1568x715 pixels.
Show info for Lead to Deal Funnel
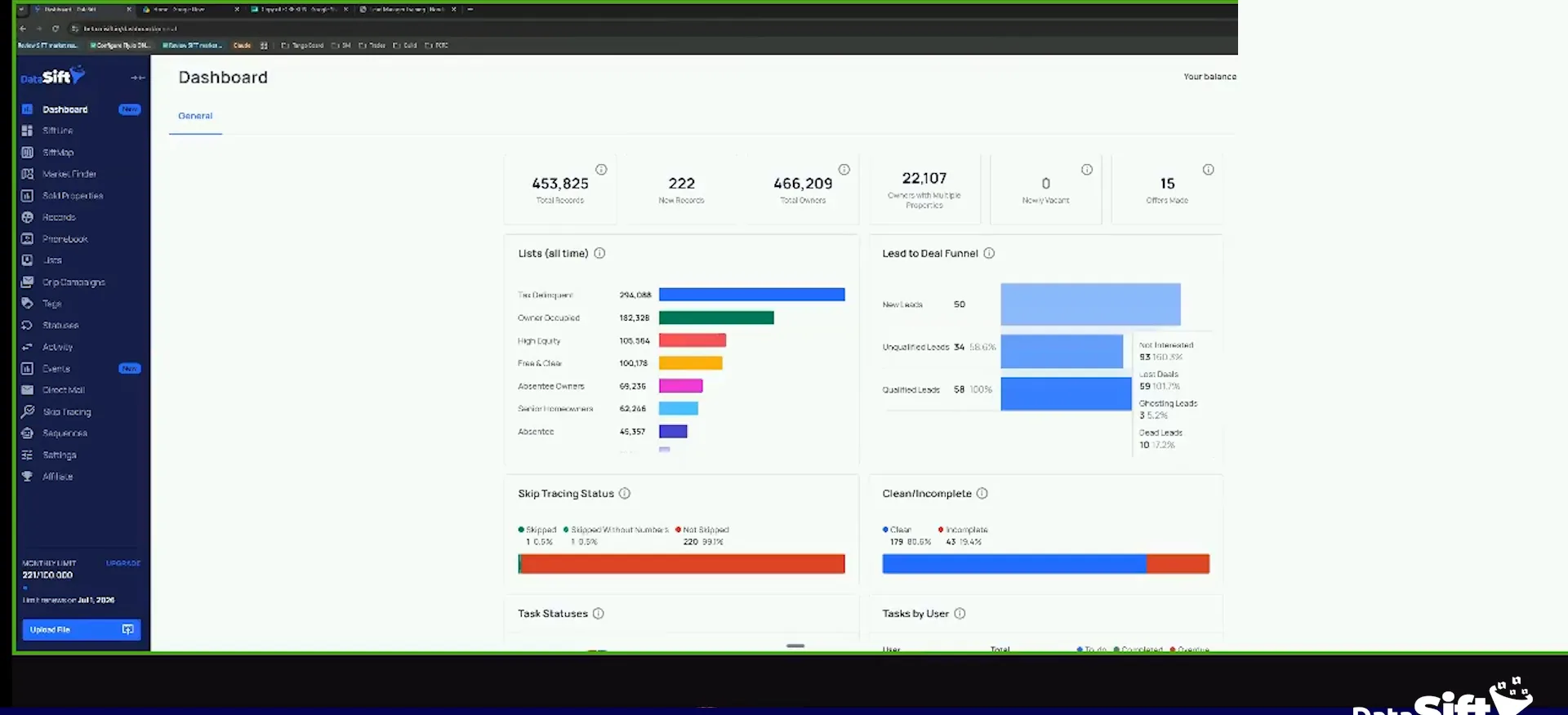pyautogui.click(x=989, y=253)
